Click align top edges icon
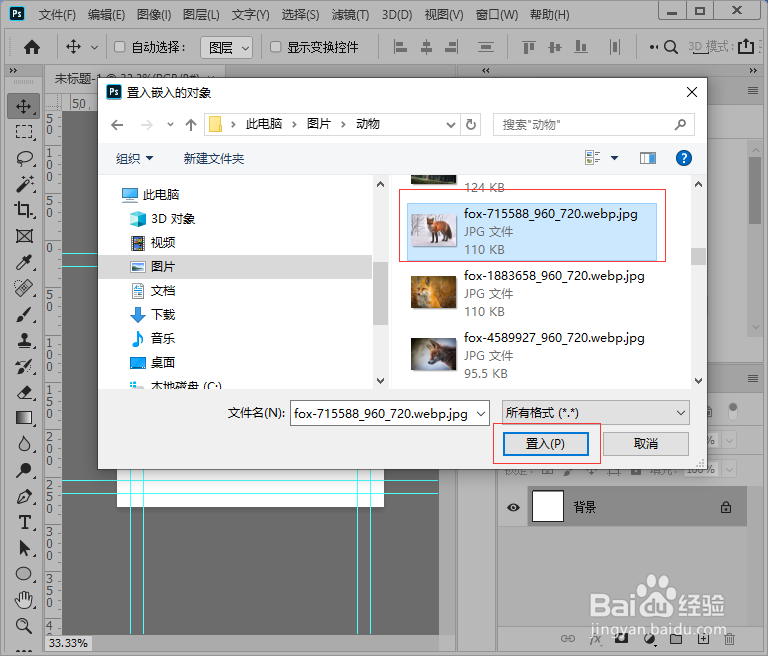This screenshot has width=768, height=656. pos(528,47)
